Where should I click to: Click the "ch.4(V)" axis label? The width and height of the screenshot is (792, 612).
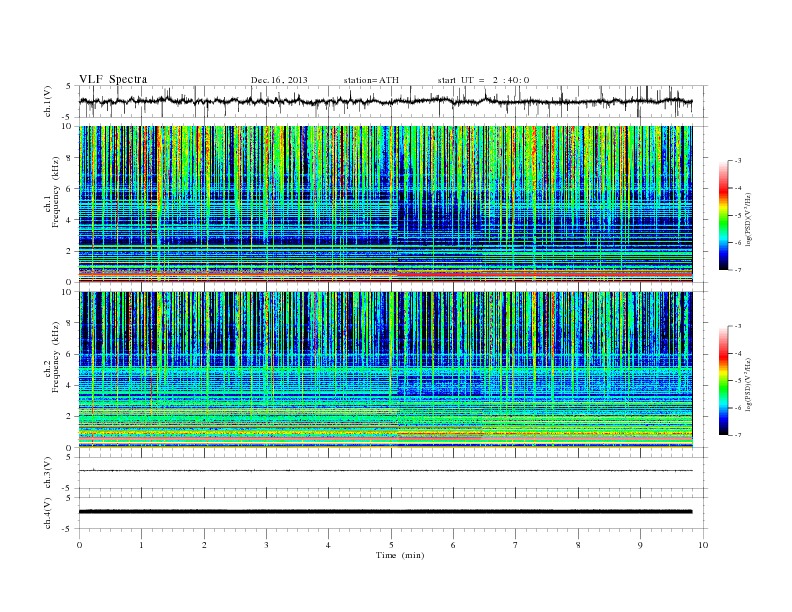click(x=48, y=513)
